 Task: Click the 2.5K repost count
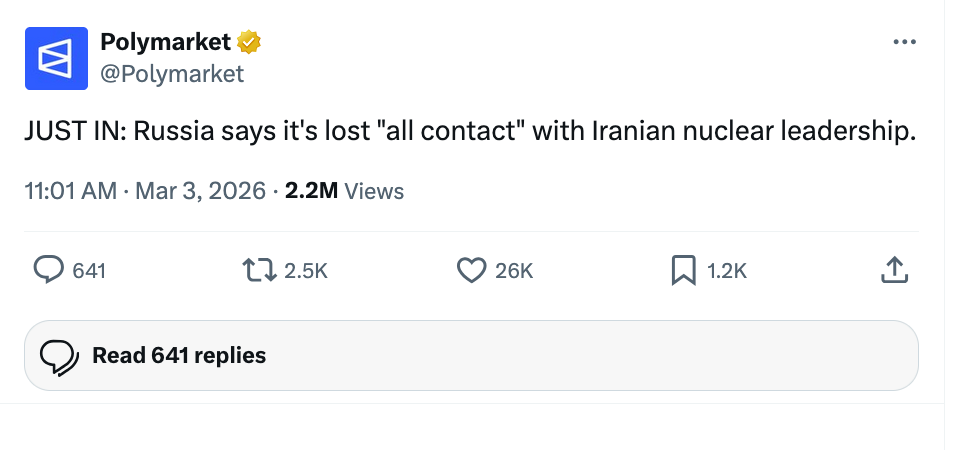tap(306, 270)
